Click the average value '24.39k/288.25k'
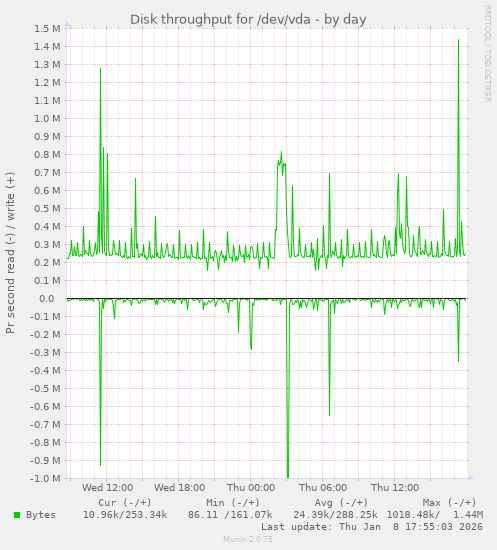497x550 pixels. 335,515
